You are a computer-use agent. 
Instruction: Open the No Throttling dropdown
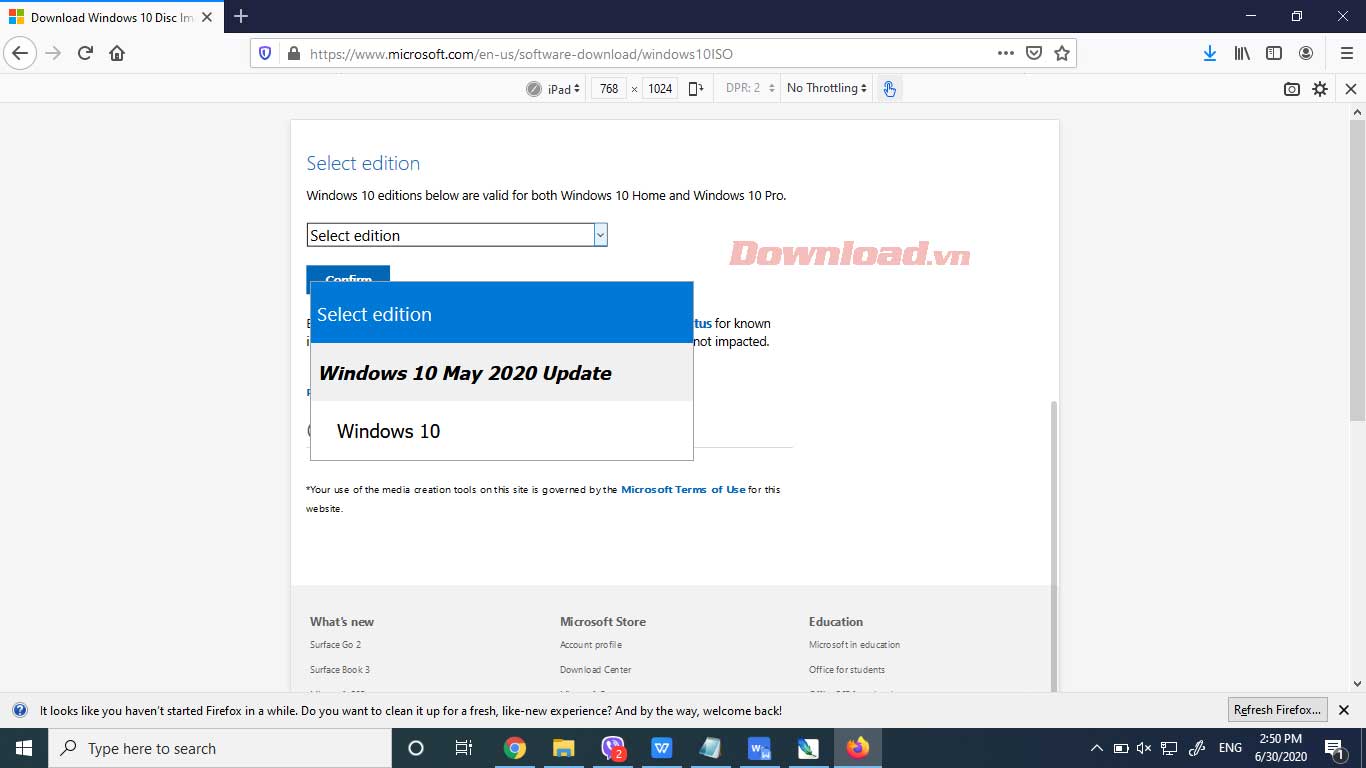827,88
